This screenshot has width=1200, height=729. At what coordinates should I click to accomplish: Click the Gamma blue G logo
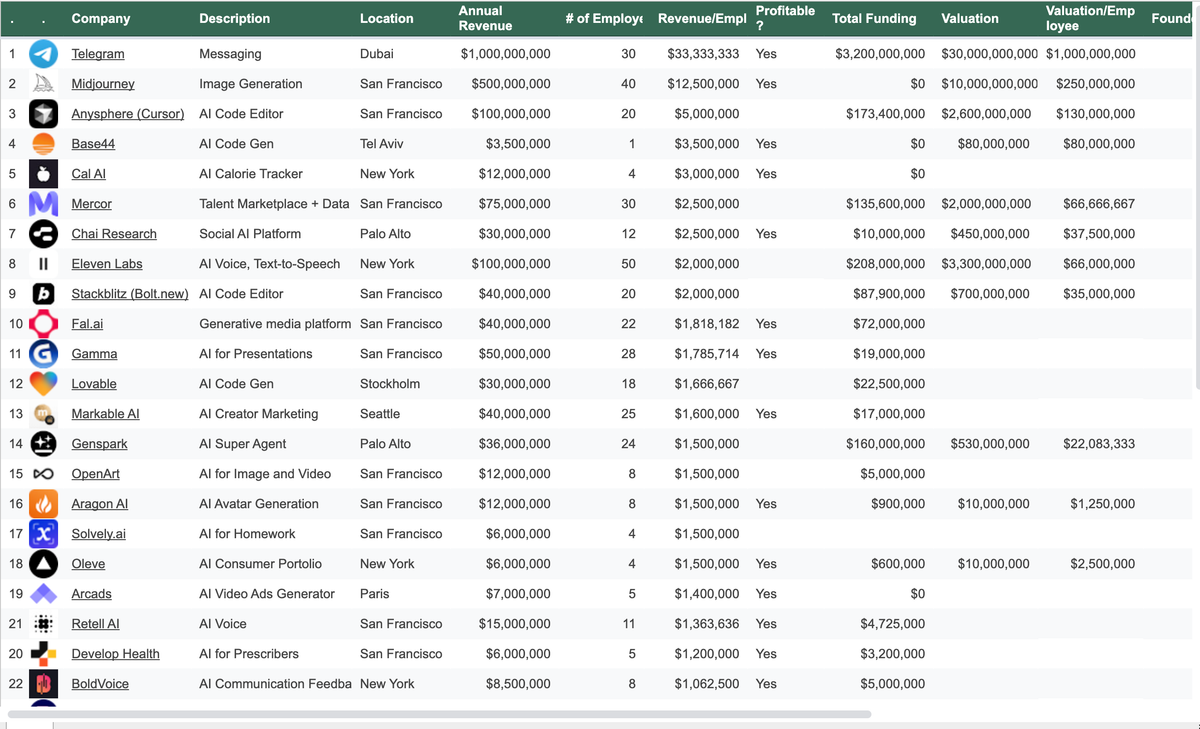43,354
